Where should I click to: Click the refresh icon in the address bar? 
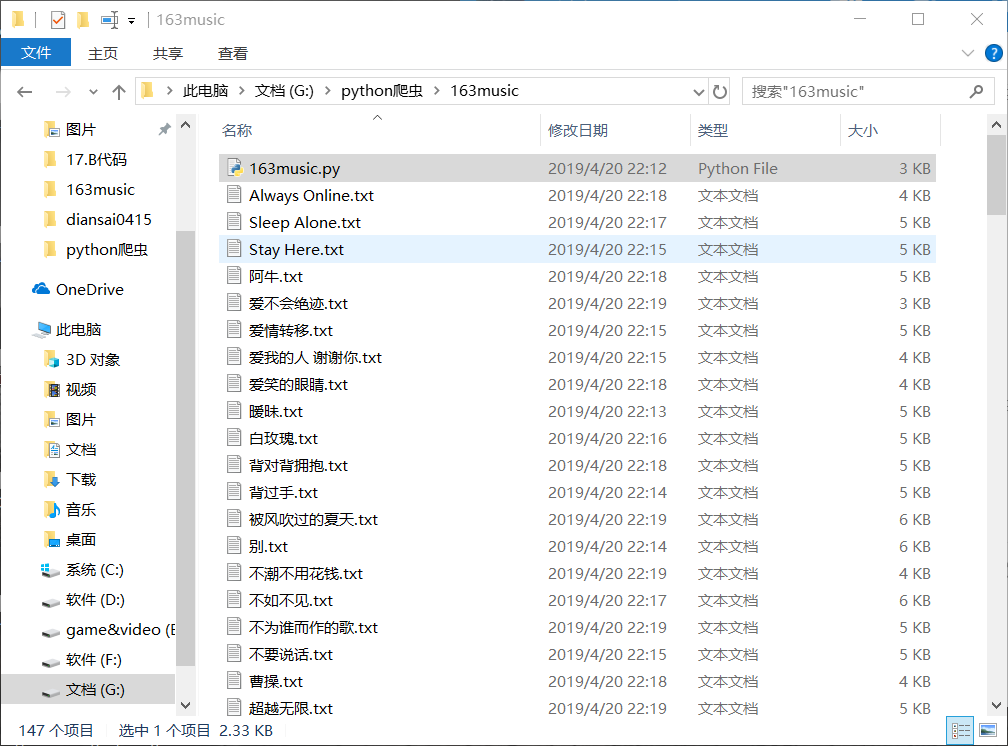(720, 91)
